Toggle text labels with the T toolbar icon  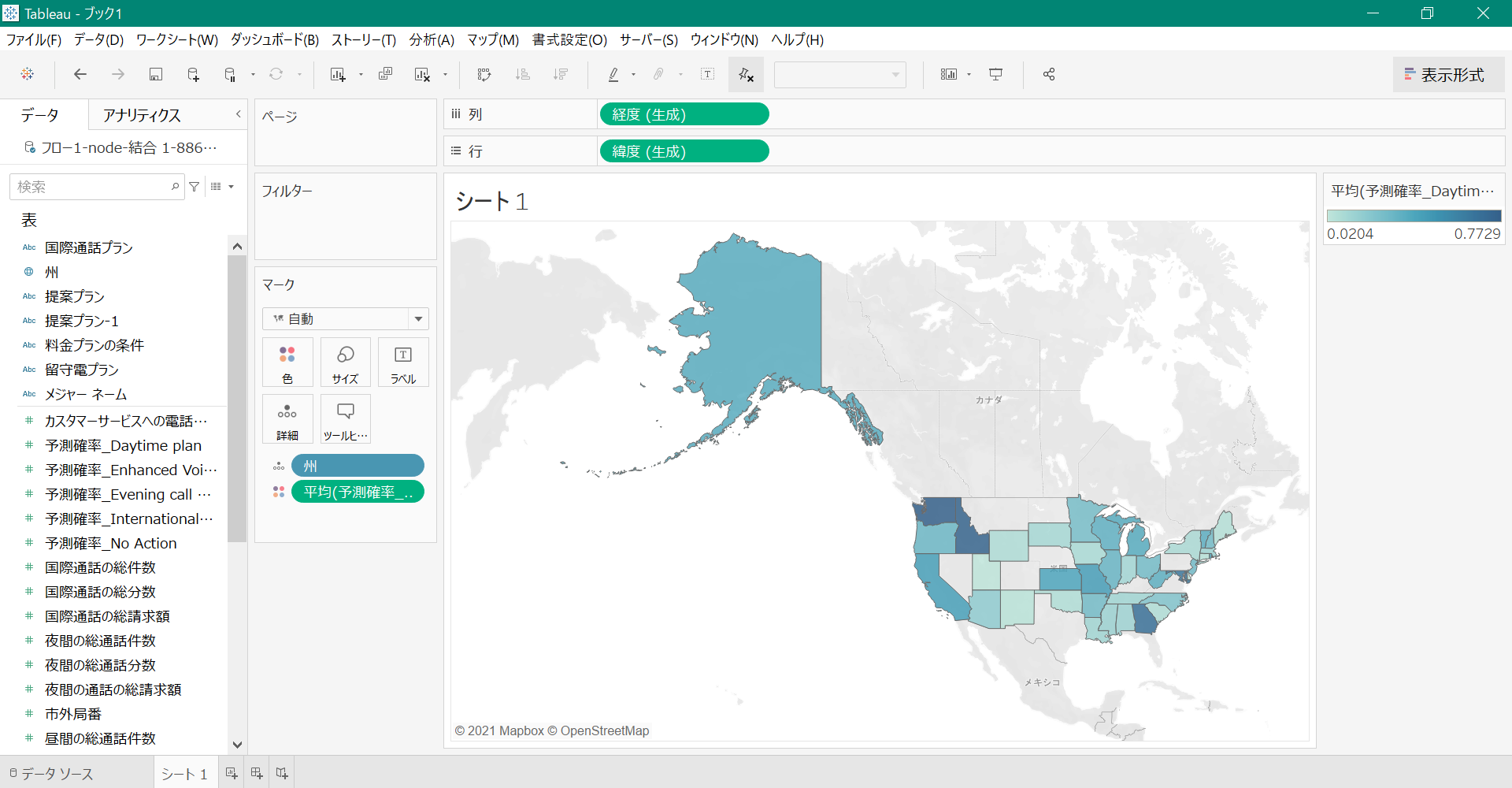click(707, 74)
